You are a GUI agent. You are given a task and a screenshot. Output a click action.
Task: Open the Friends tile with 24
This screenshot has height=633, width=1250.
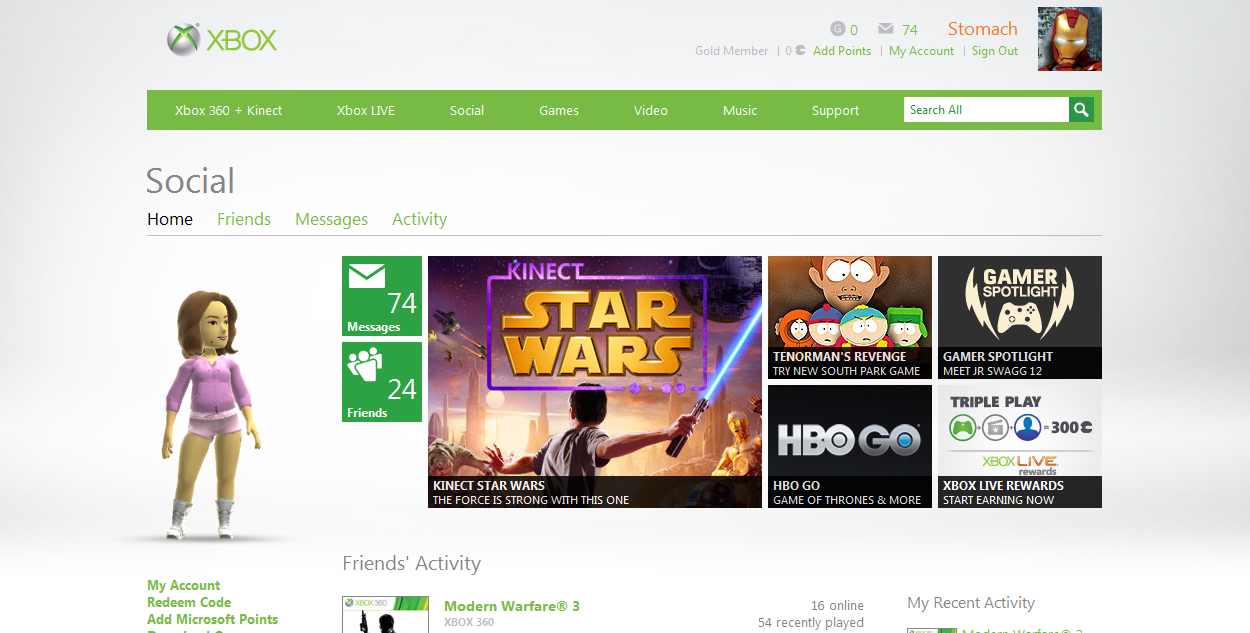pyautogui.click(x=382, y=382)
